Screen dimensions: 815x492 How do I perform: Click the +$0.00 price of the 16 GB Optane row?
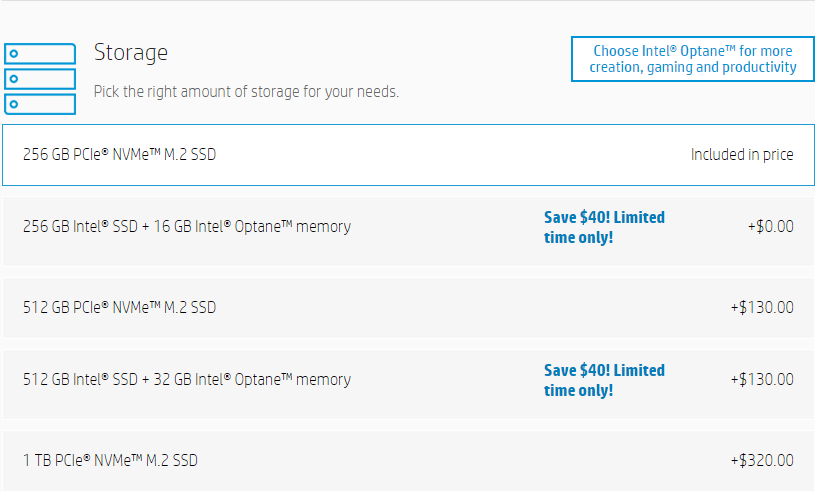[770, 227]
